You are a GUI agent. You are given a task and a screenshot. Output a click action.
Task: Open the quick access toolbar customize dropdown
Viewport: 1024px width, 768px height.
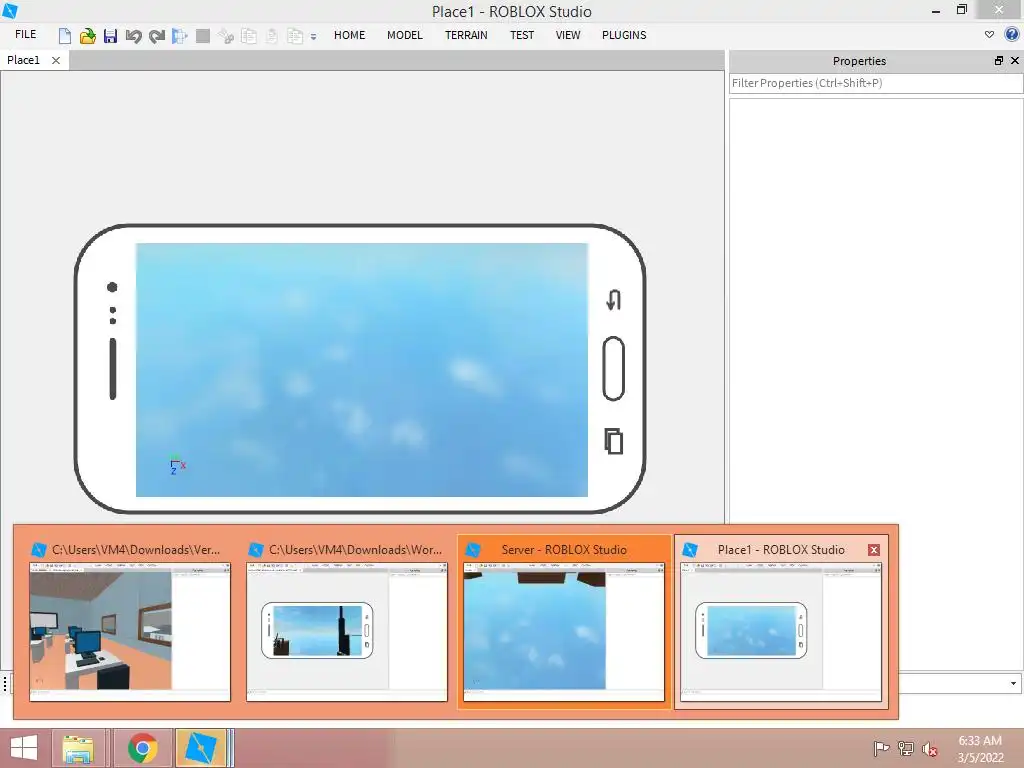[313, 37]
